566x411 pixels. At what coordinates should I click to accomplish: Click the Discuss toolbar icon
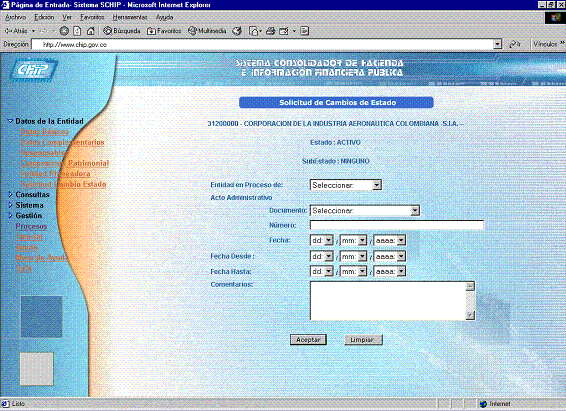304,31
